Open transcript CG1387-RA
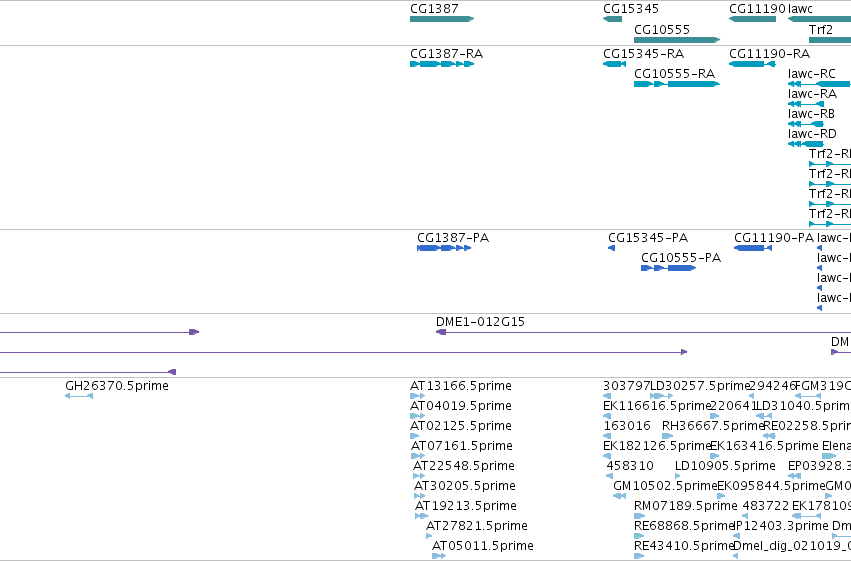The image size is (851, 561). [446, 54]
